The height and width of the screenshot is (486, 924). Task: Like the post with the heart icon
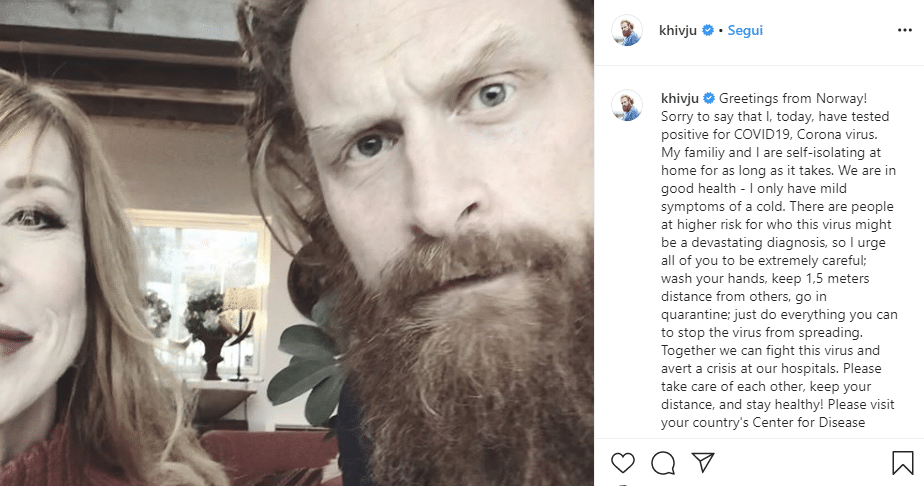click(623, 462)
